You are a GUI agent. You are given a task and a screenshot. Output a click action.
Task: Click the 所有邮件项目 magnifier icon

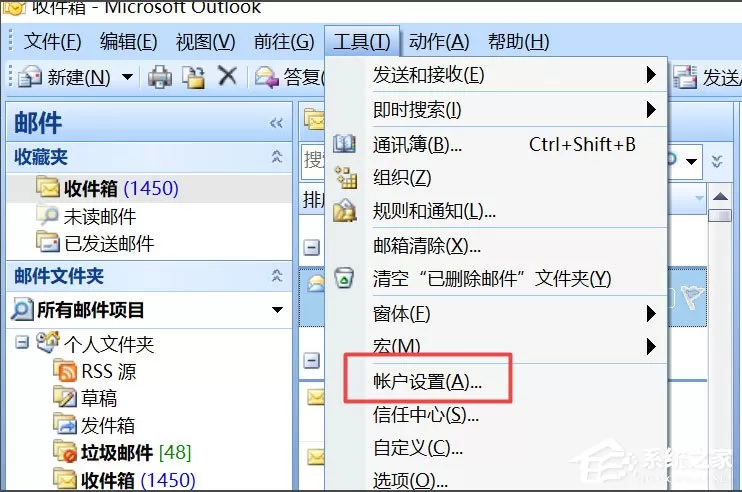(x=23, y=309)
